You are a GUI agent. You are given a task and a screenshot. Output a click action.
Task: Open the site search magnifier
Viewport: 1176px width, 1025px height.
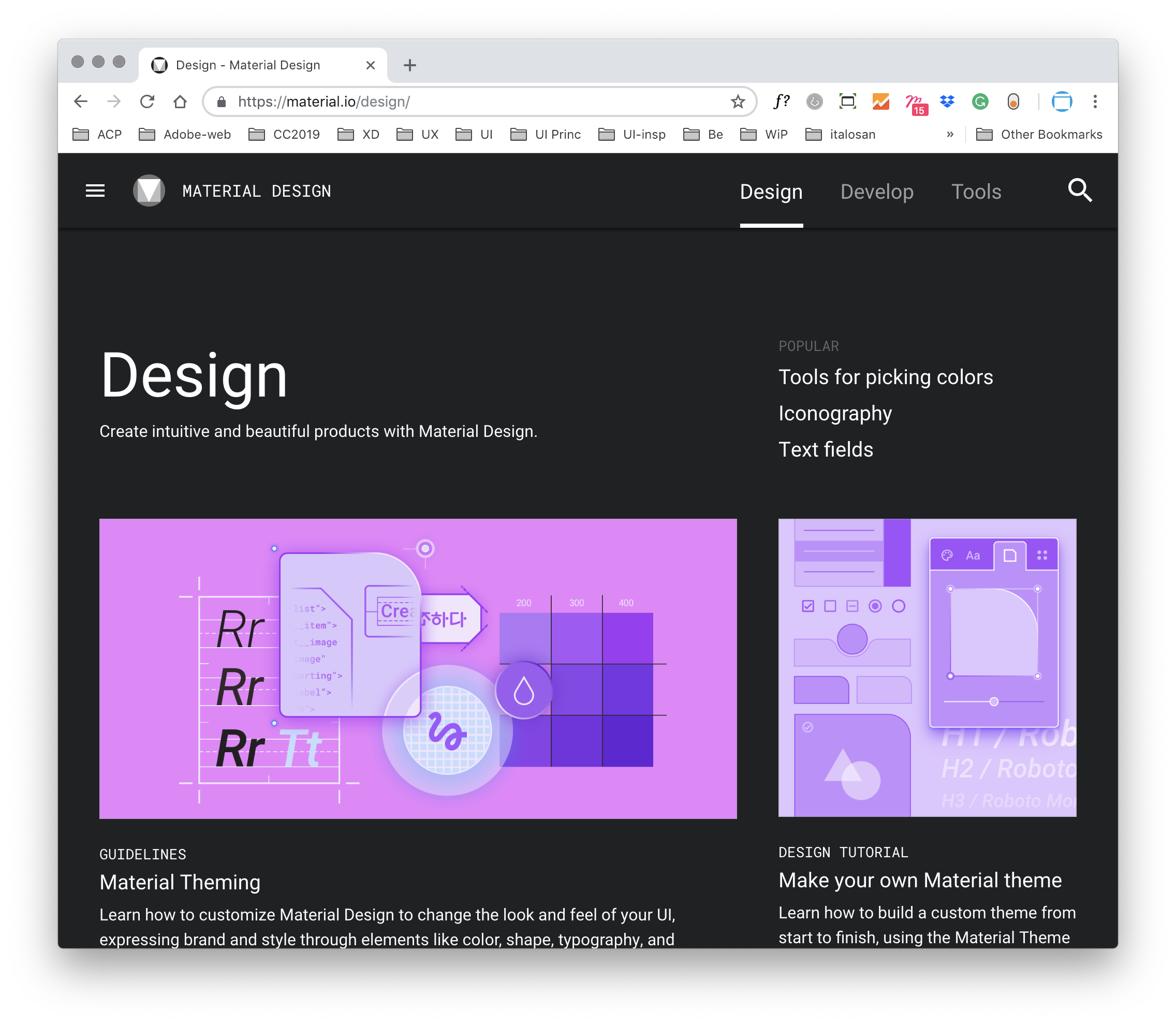click(1080, 191)
